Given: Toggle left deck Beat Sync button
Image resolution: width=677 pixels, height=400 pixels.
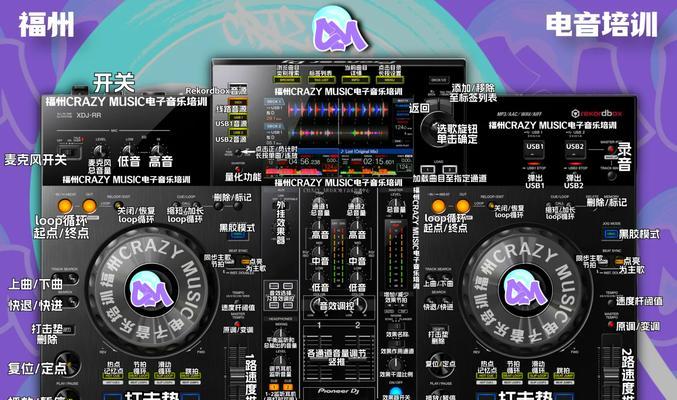Looking at the screenshot, I should (230, 261).
